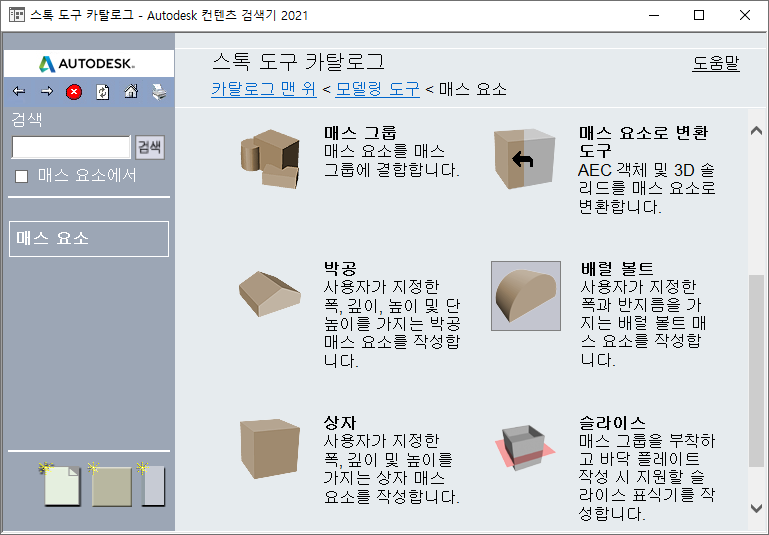The height and width of the screenshot is (535, 769).
Task: Go to catalog home icon
Action: click(x=131, y=92)
